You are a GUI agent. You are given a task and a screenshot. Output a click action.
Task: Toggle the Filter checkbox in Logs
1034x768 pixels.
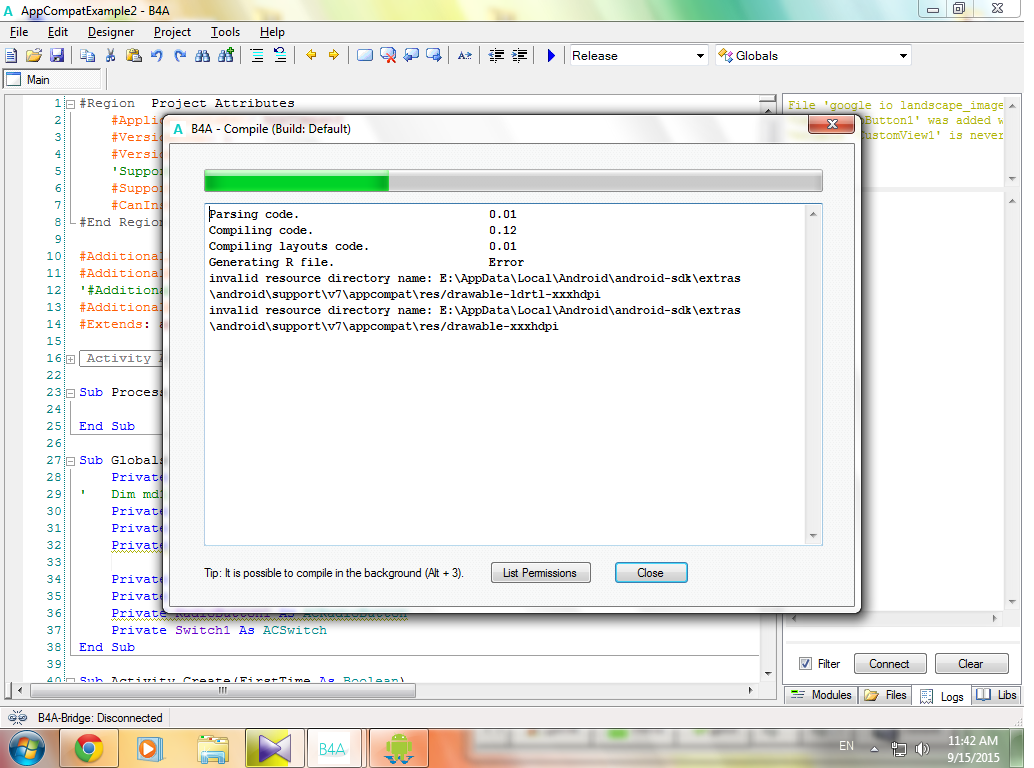(x=805, y=664)
